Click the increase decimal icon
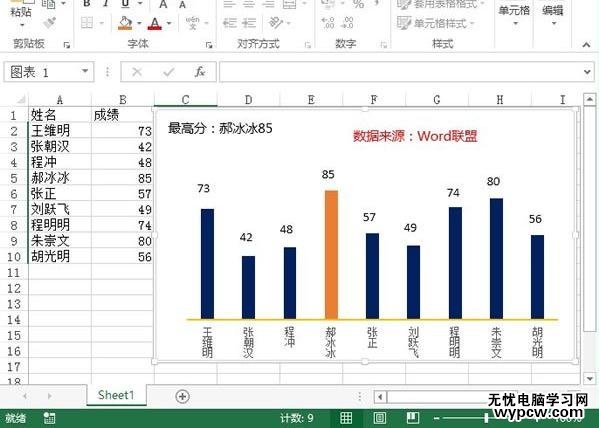Screen dimensions: 599x428 [328, 23]
